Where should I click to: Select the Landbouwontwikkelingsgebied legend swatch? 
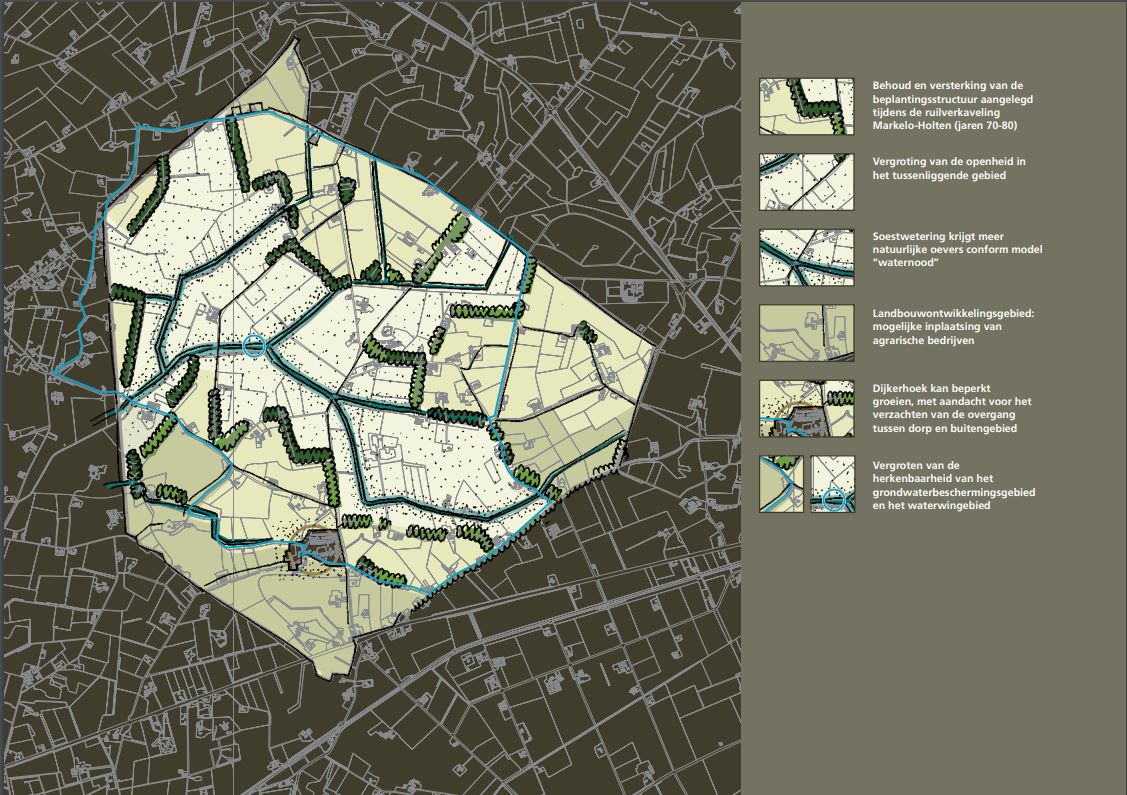[806, 333]
